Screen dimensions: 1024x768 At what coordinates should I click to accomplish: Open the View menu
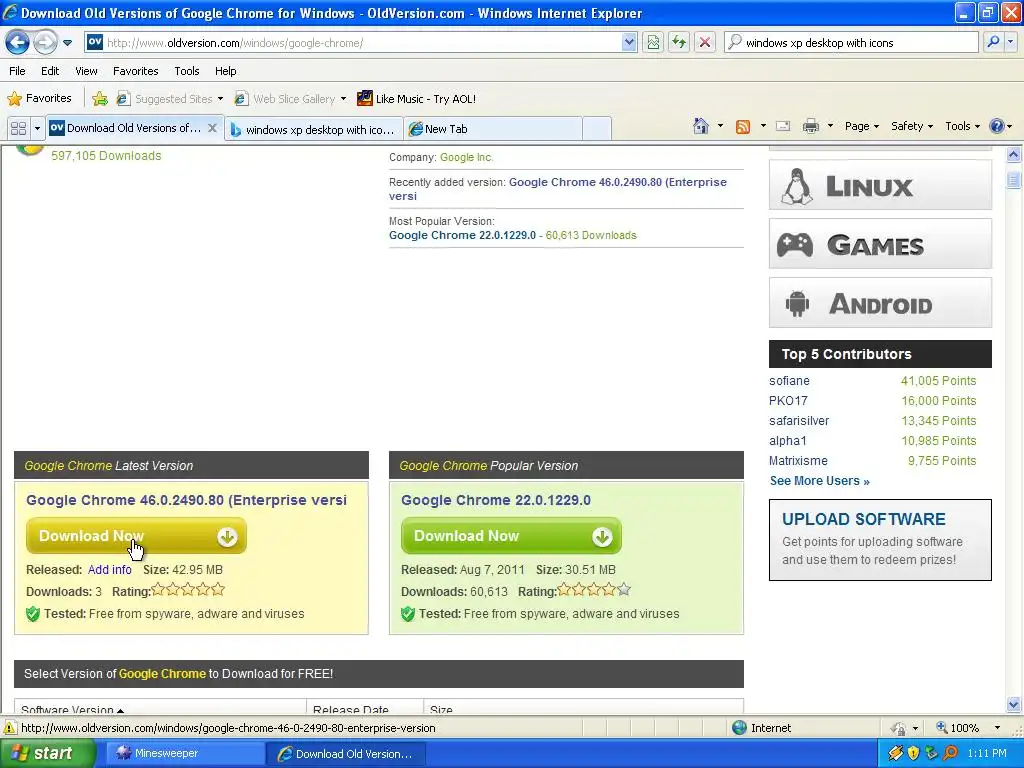coord(86,71)
